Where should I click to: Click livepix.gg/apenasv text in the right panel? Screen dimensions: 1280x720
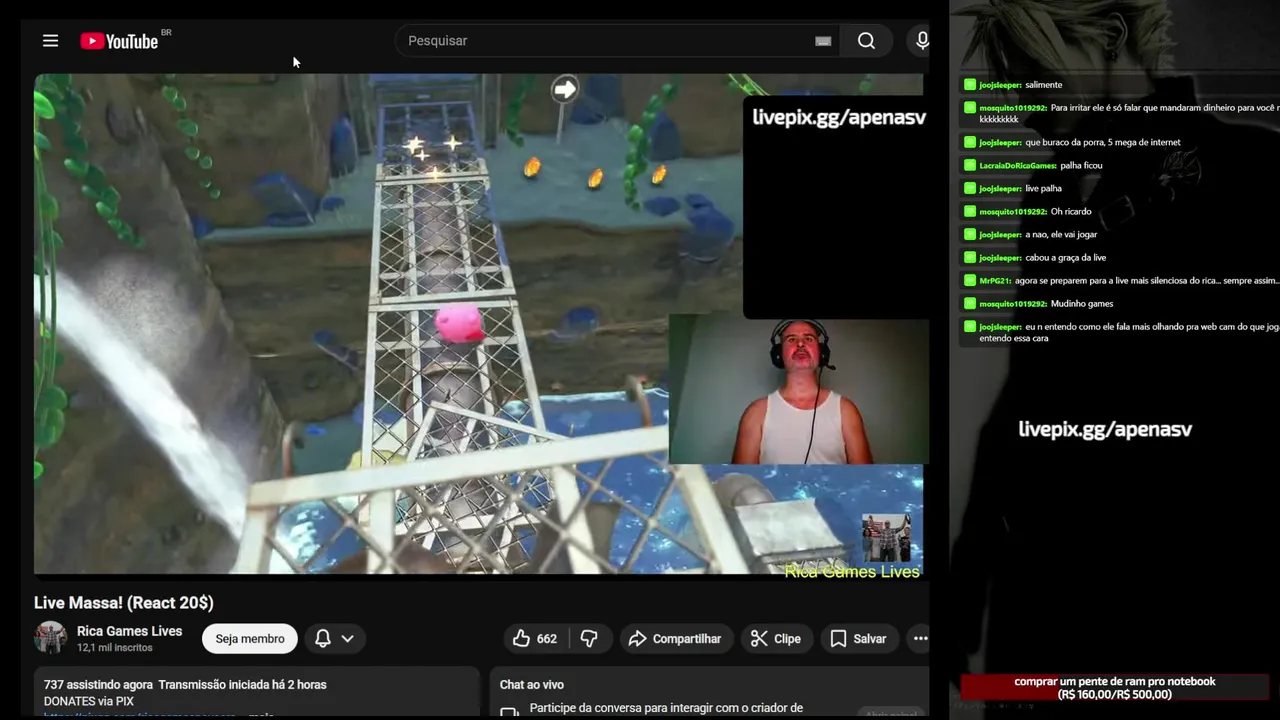click(1105, 429)
